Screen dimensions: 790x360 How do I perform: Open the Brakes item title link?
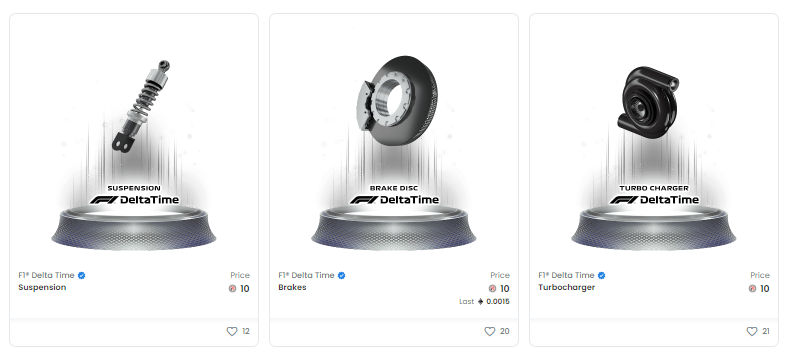coord(292,287)
